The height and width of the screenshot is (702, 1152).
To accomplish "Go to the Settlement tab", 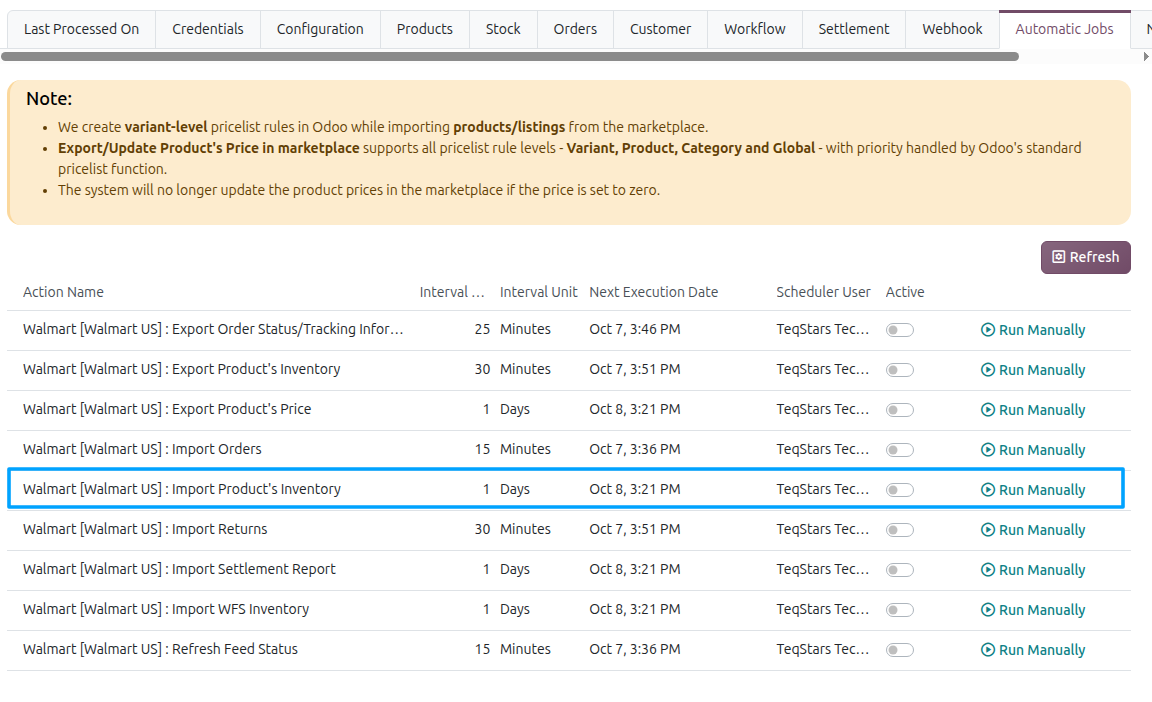I will [854, 29].
